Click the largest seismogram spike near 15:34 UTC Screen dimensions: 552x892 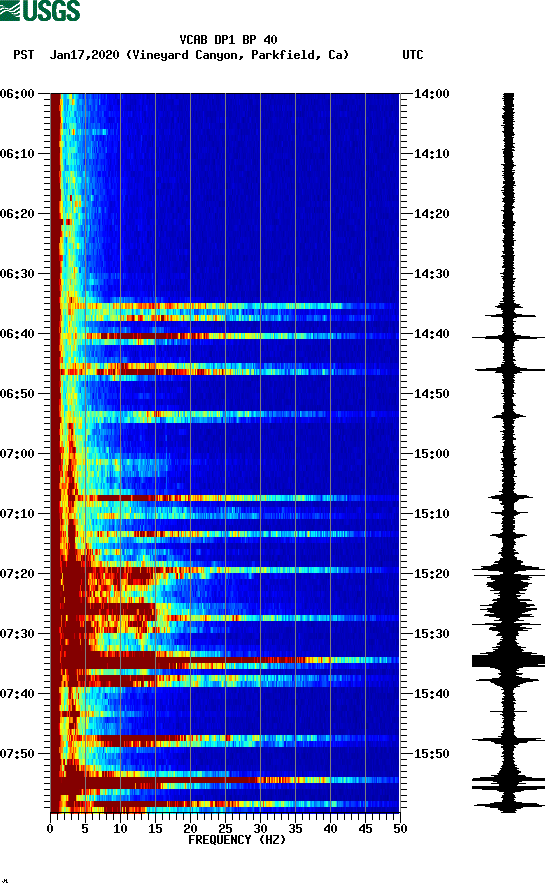[508, 660]
